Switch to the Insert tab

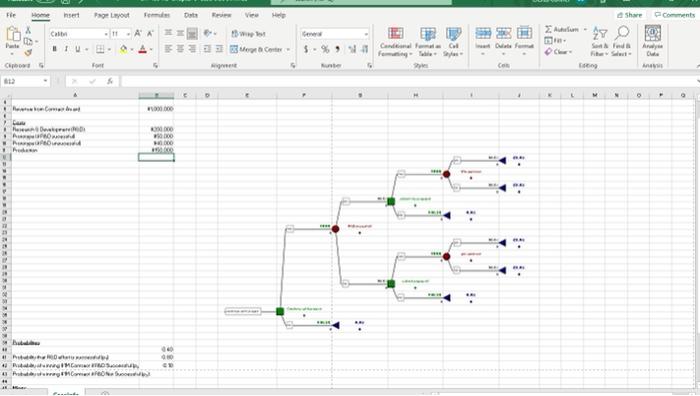pos(71,15)
